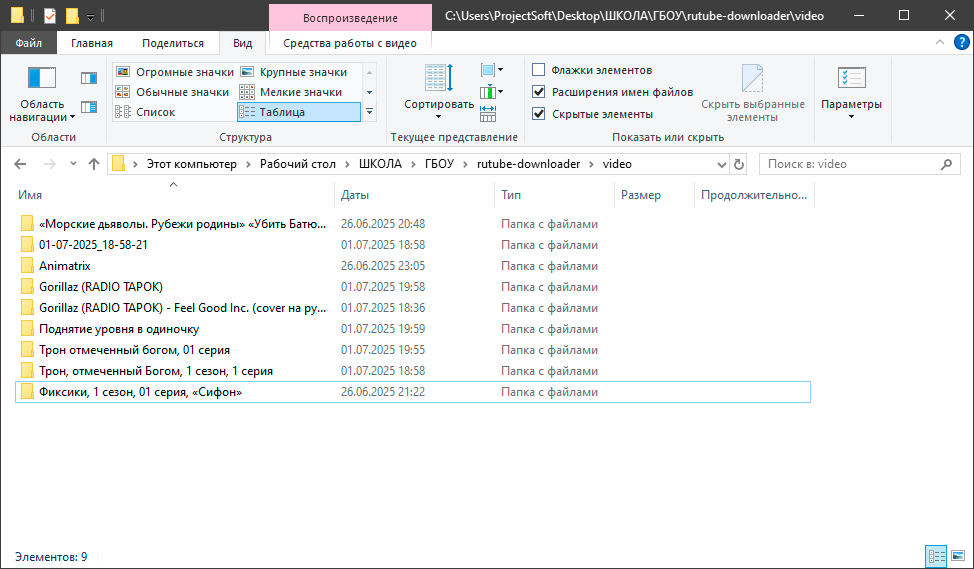Click the Сортировать icon
Image resolution: width=974 pixels, height=569 pixels.
click(x=438, y=80)
